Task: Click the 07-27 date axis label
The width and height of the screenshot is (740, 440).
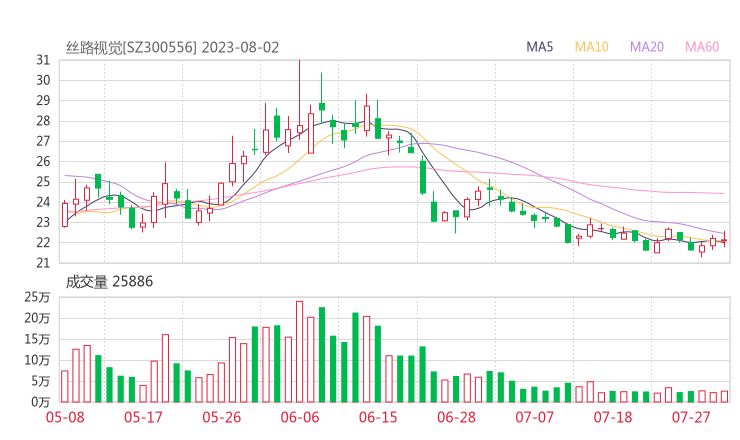Action: 691,417
